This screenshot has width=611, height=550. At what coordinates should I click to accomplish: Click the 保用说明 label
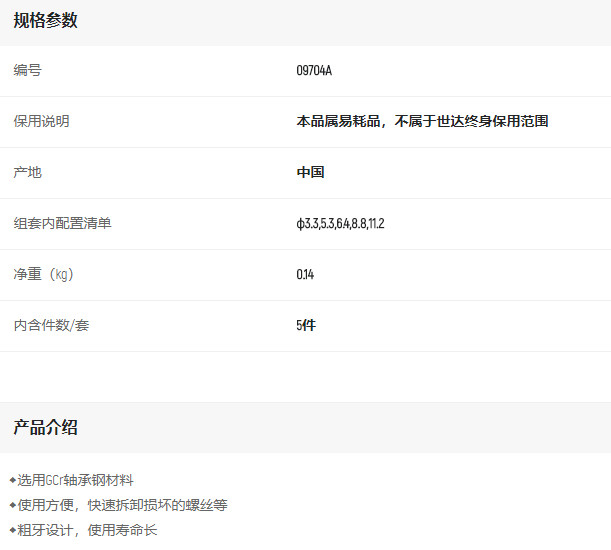[x=42, y=121]
